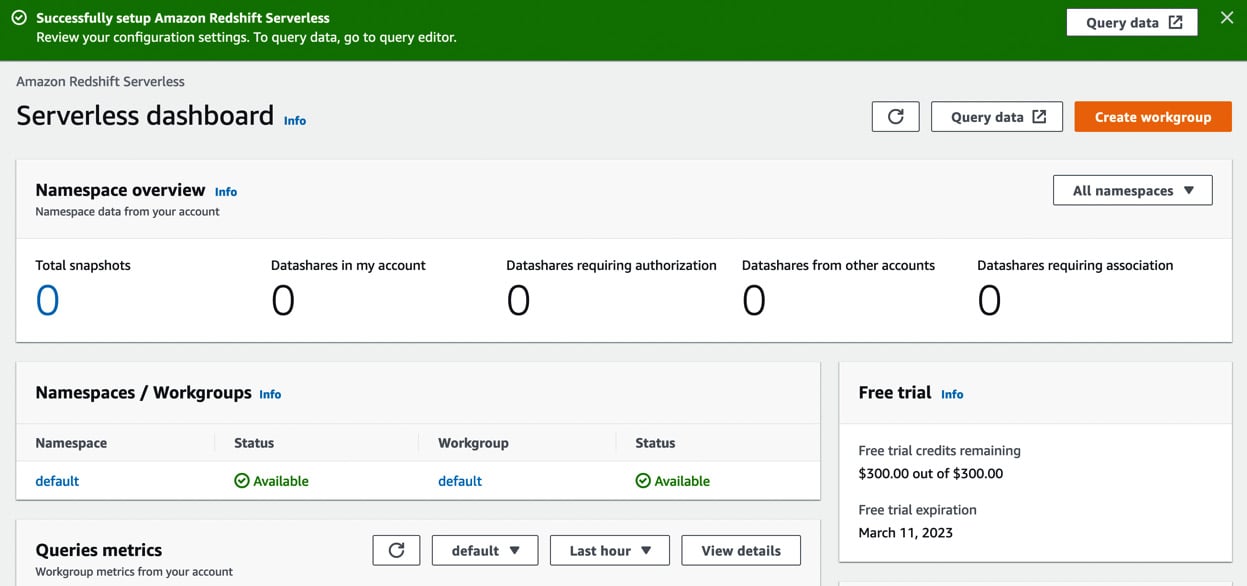Click the Free trial expiration label
The width and height of the screenshot is (1247, 586).
(x=918, y=510)
